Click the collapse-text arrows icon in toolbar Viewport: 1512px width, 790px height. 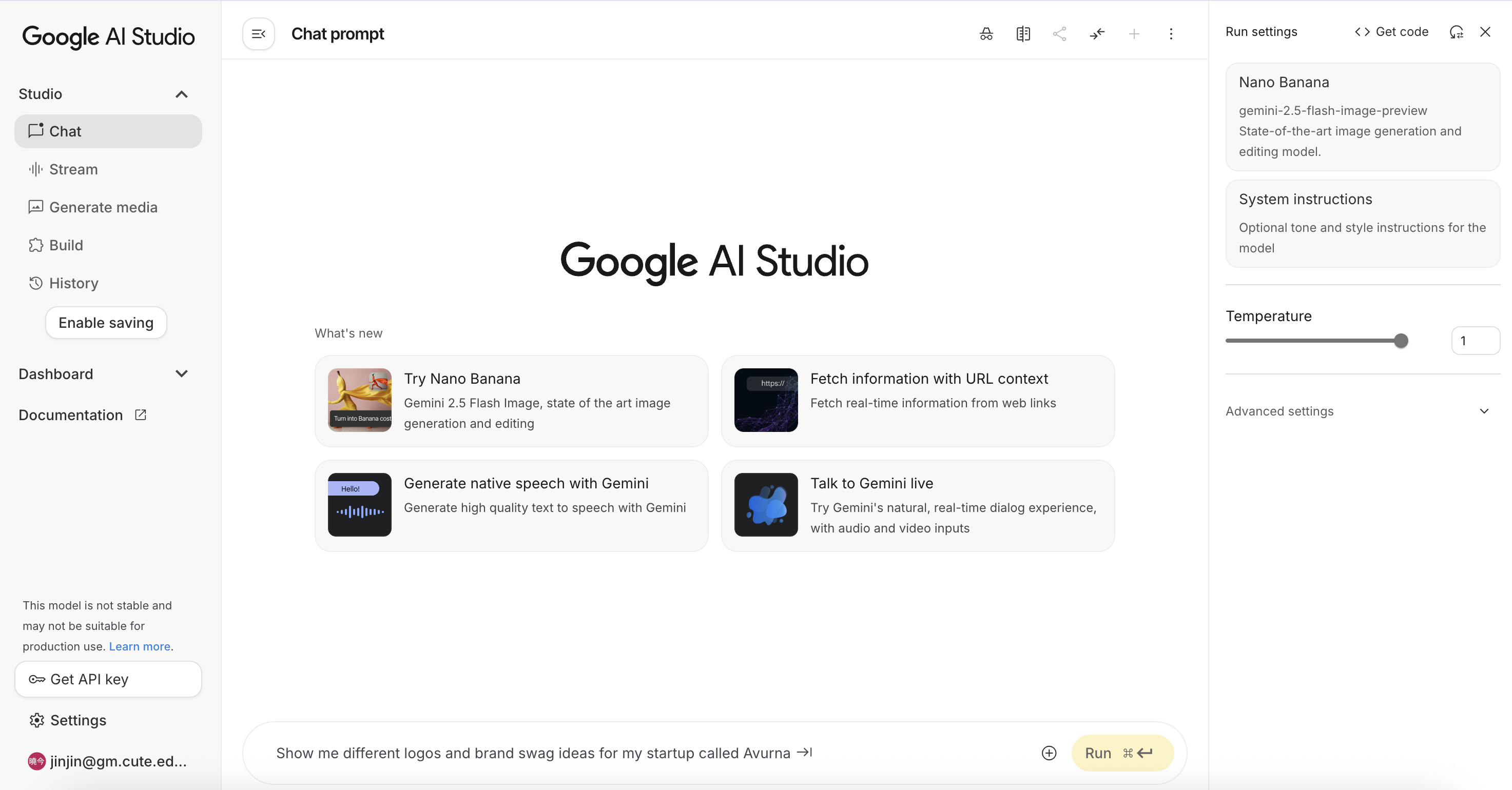(1097, 33)
